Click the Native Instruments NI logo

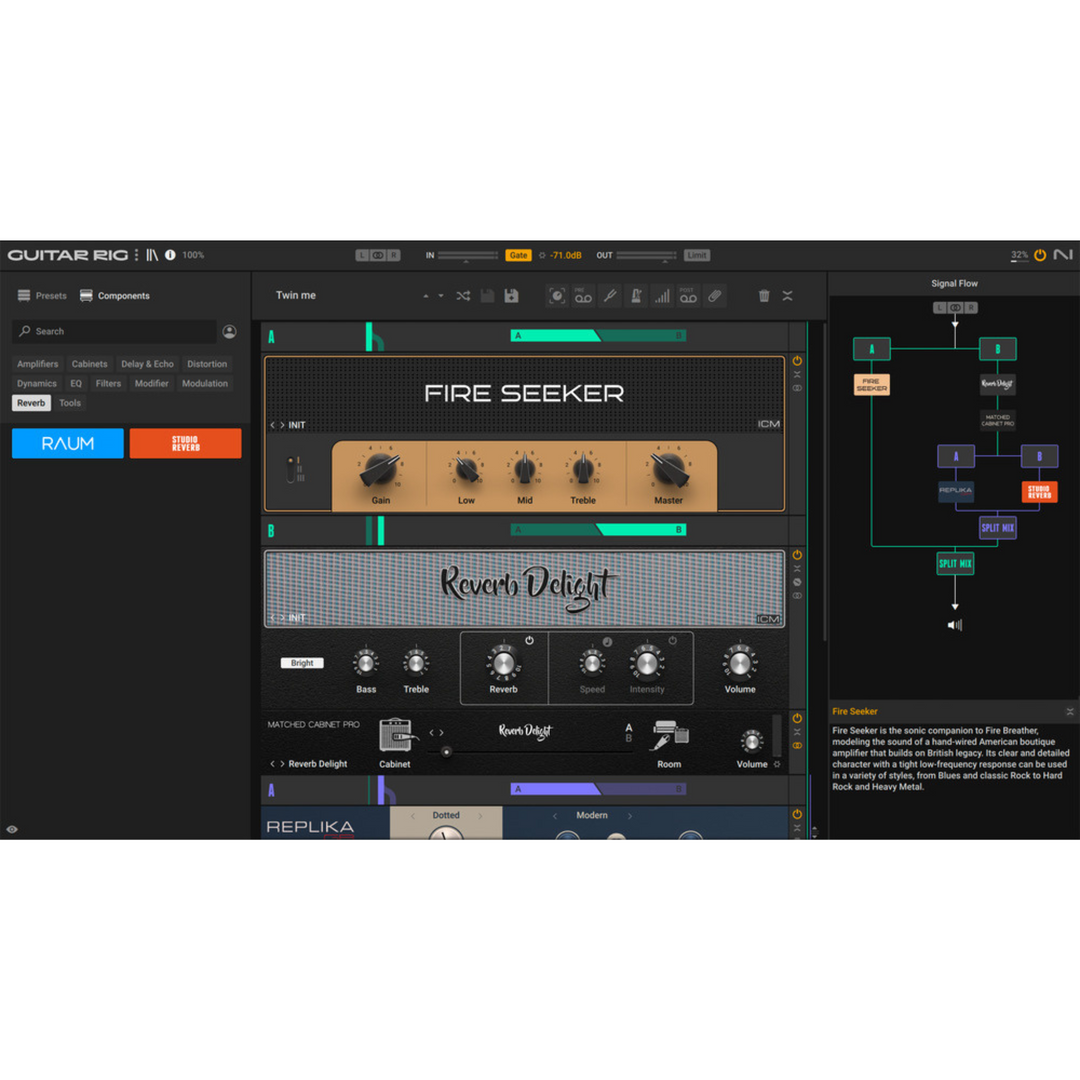point(1063,255)
